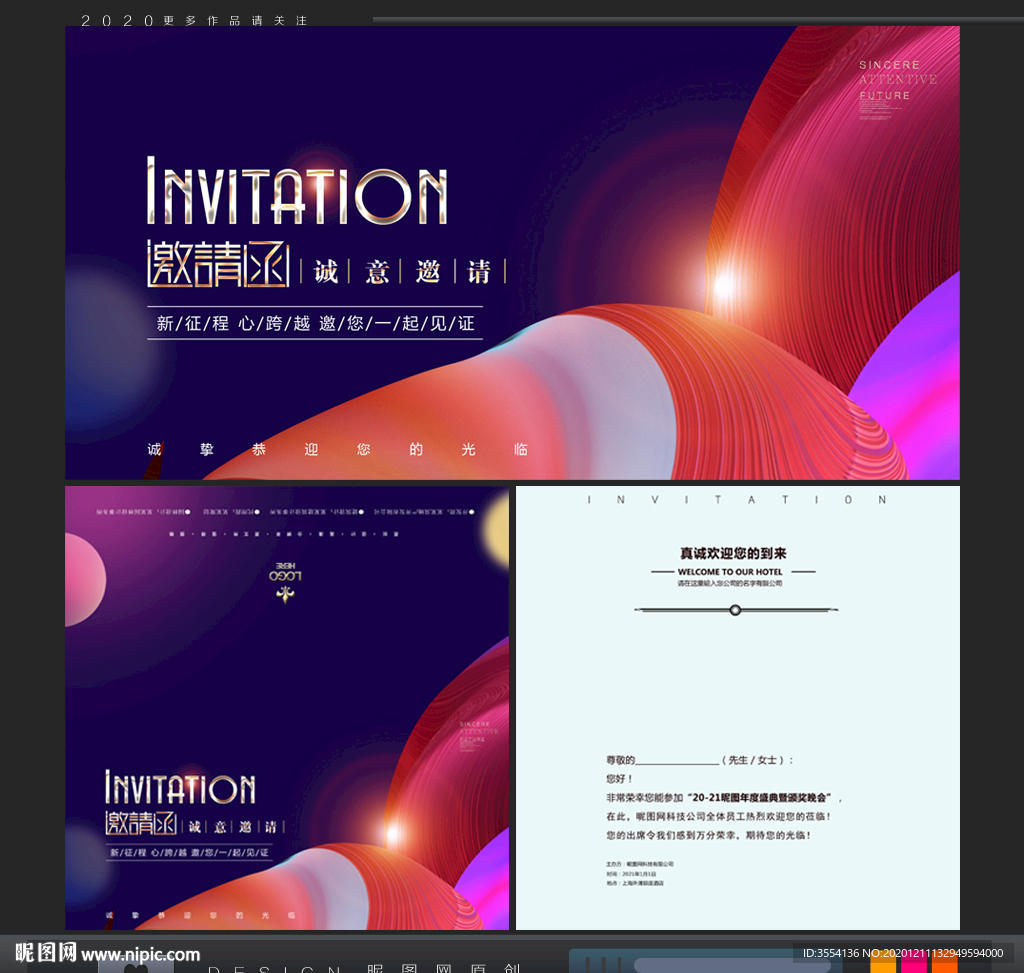The image size is (1024, 973).
Task: Click the glowing light flare on the large banner
Action: pos(726,286)
